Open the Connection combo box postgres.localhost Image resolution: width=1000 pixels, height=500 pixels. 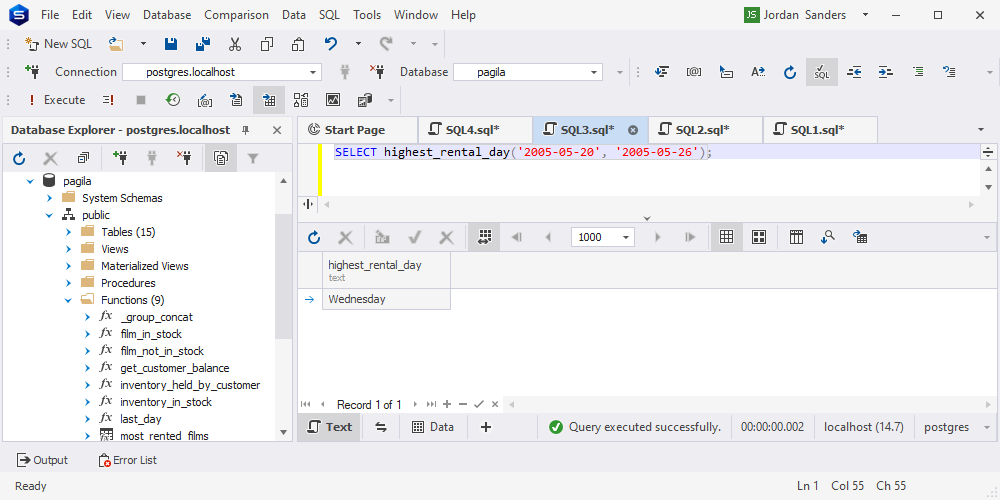click(222, 72)
